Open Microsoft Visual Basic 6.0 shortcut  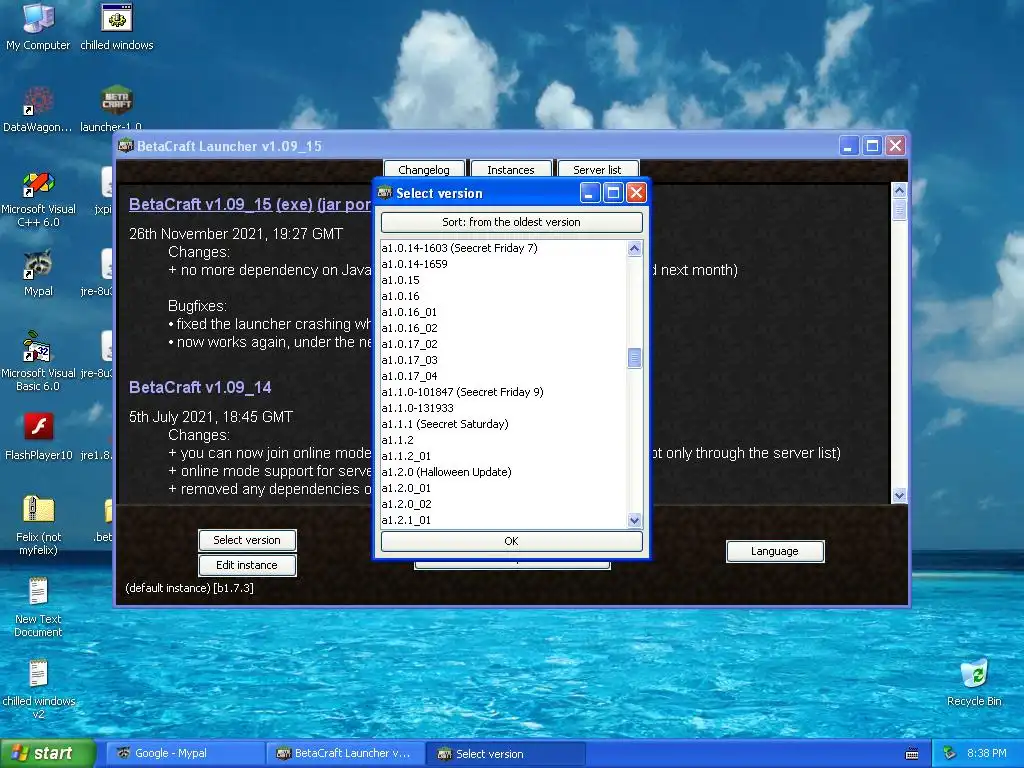(38, 362)
